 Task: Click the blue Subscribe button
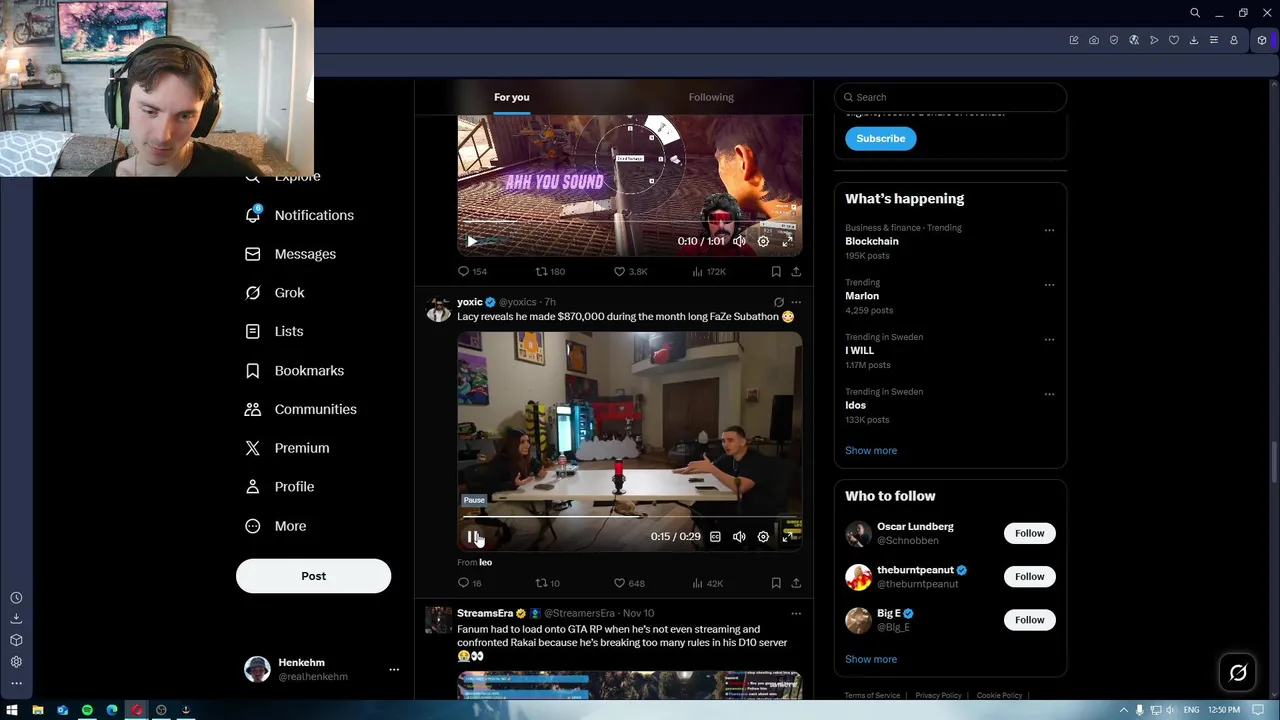[x=880, y=138]
